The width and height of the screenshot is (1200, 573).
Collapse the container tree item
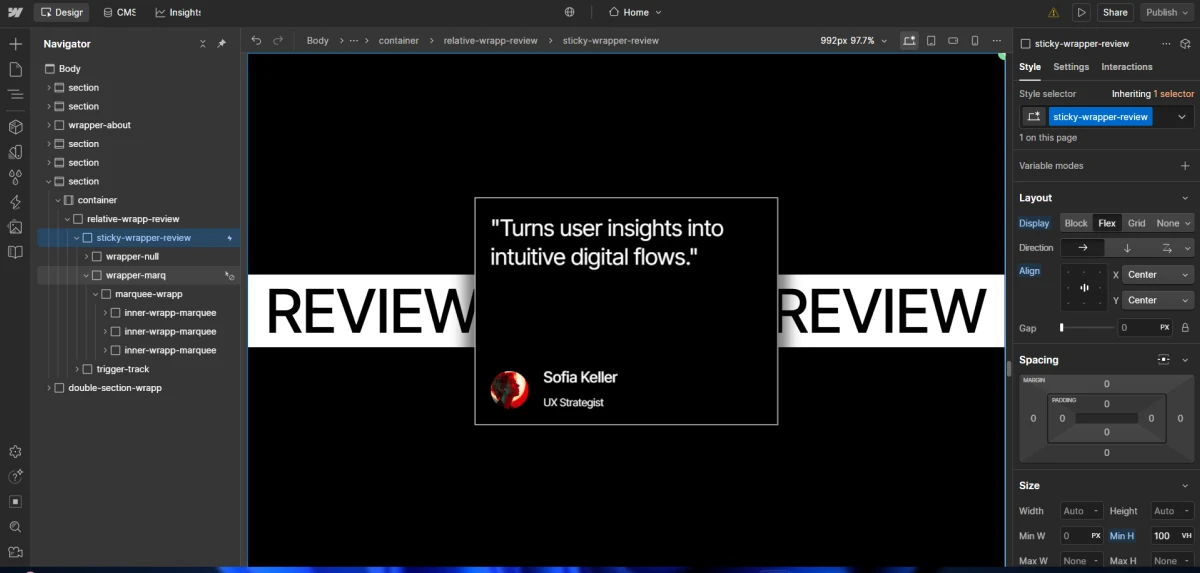point(58,200)
